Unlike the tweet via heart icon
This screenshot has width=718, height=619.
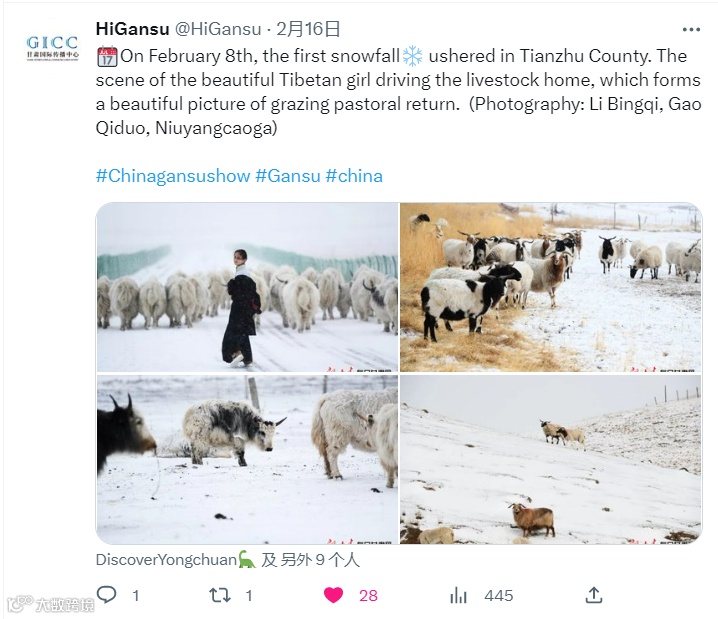click(333, 595)
